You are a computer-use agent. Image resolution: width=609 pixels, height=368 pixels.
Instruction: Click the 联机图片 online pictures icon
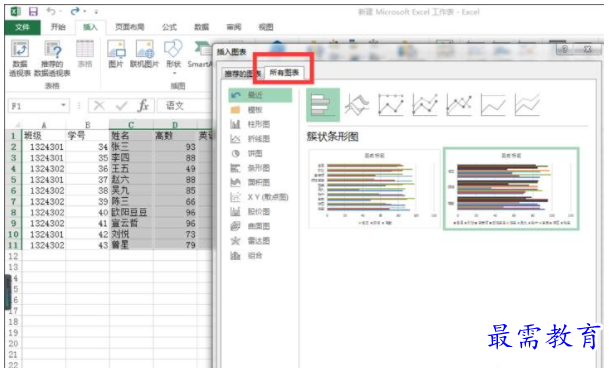pyautogui.click(x=144, y=49)
